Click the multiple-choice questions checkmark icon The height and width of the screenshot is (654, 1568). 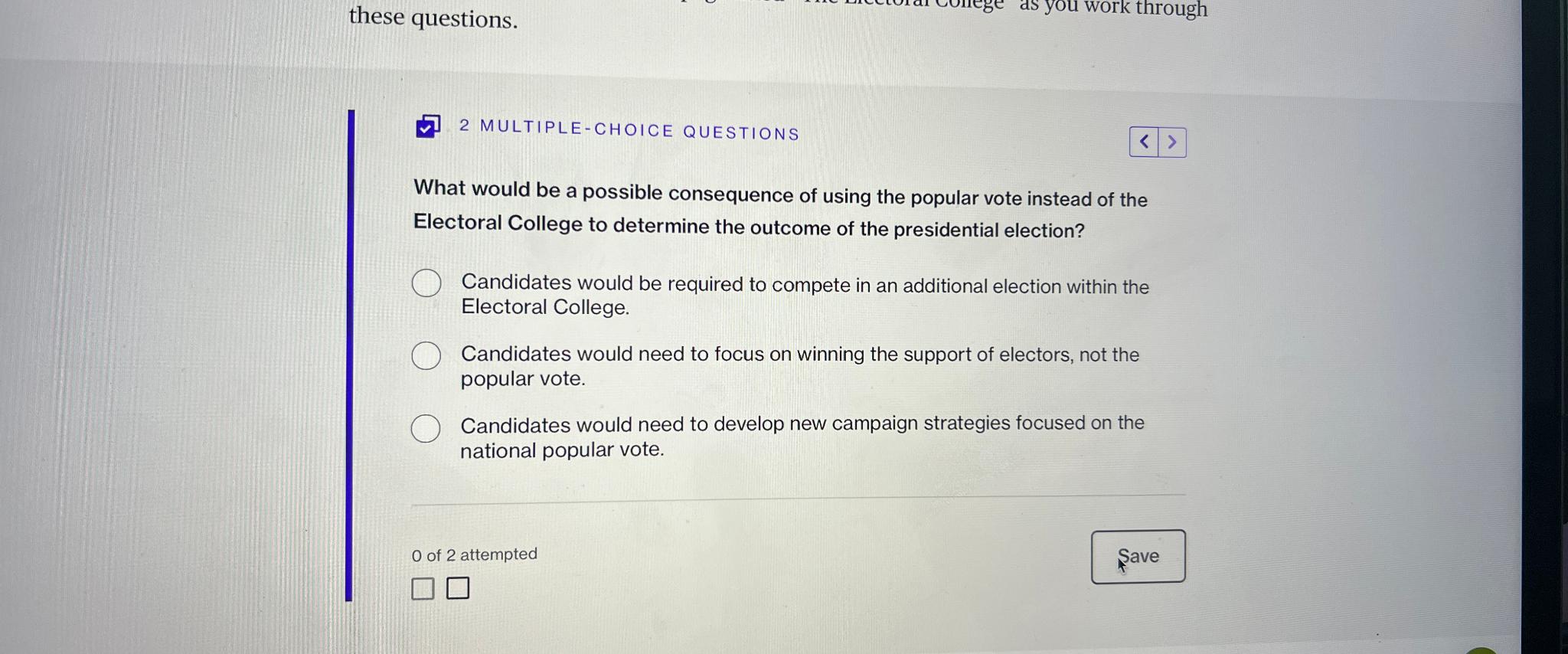point(426,127)
